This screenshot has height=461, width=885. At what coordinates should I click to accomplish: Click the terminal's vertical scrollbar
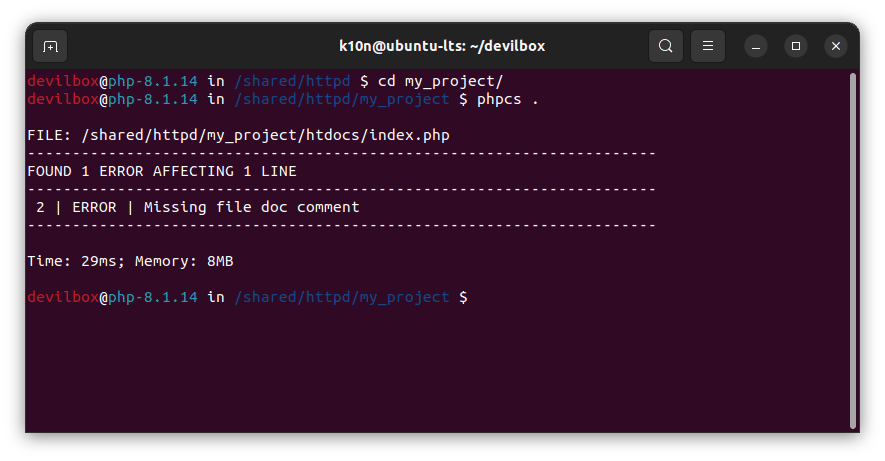click(853, 250)
